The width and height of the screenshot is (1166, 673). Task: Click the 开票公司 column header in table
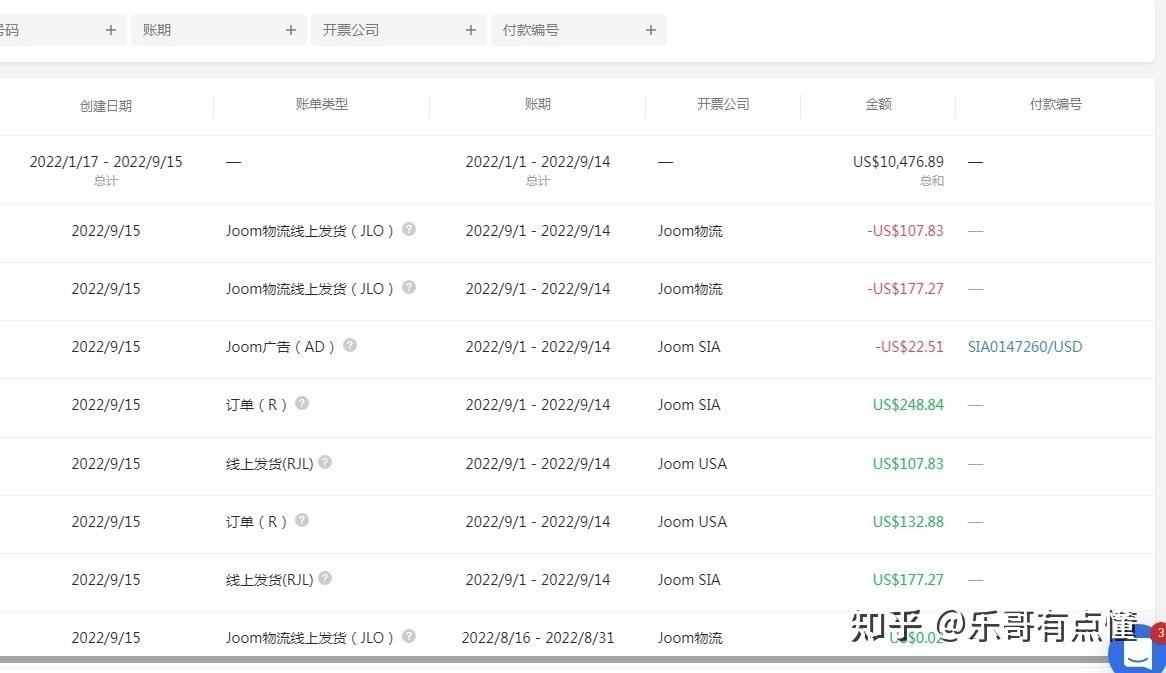723,104
